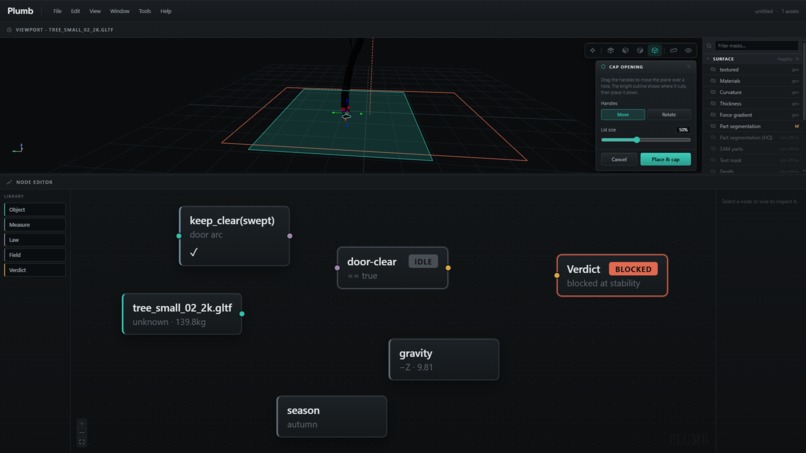Toggle visibility of the Curvature mask

713,92
